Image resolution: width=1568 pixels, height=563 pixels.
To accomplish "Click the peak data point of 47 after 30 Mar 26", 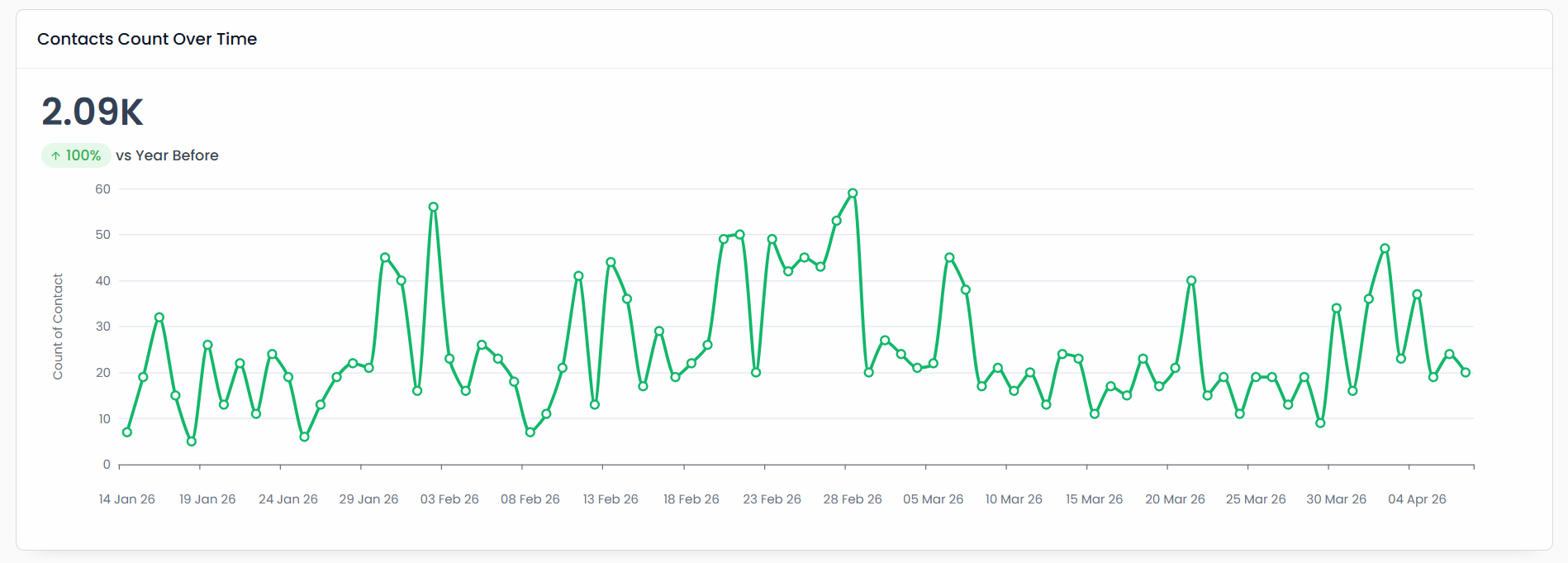I will pyautogui.click(x=1385, y=249).
